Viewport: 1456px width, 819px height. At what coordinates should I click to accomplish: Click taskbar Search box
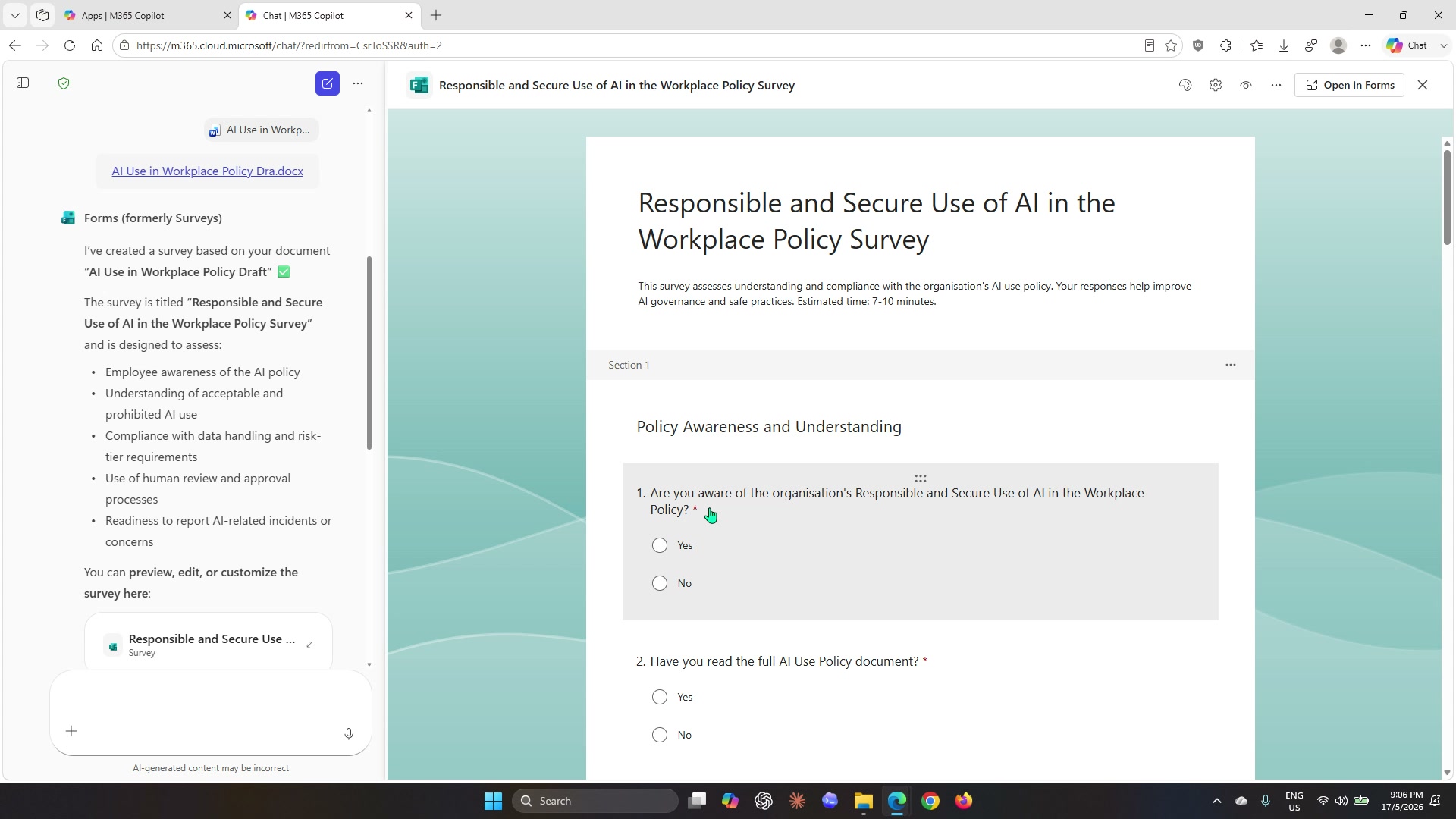[595, 801]
